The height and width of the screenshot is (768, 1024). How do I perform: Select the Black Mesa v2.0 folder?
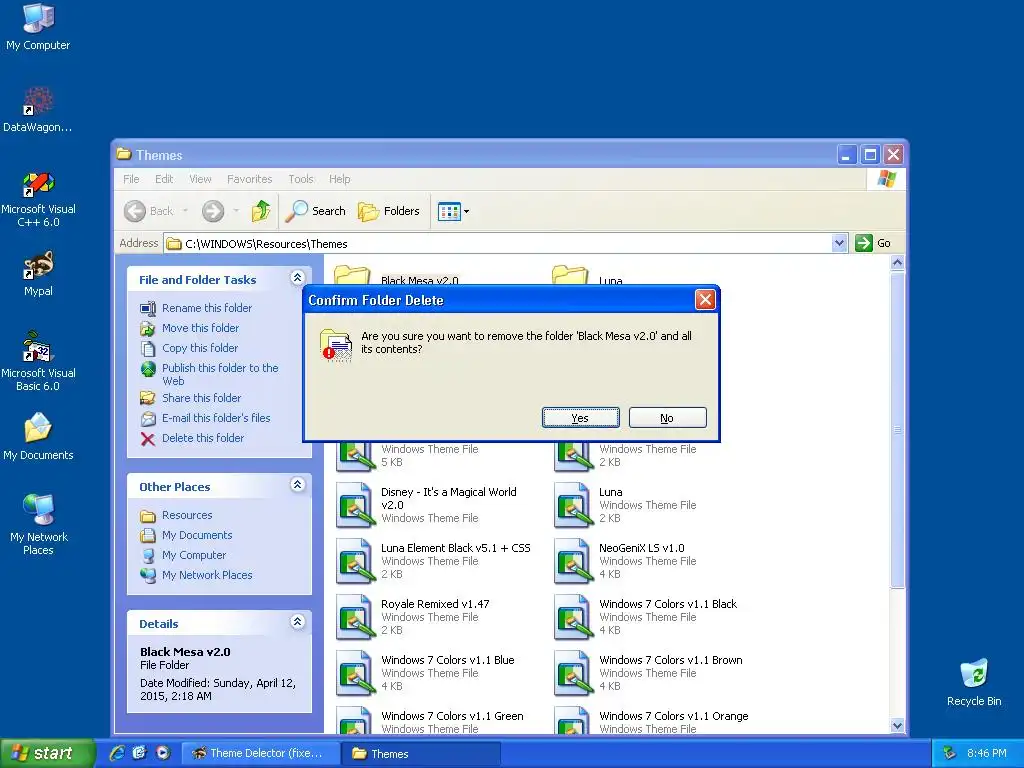tap(398, 277)
